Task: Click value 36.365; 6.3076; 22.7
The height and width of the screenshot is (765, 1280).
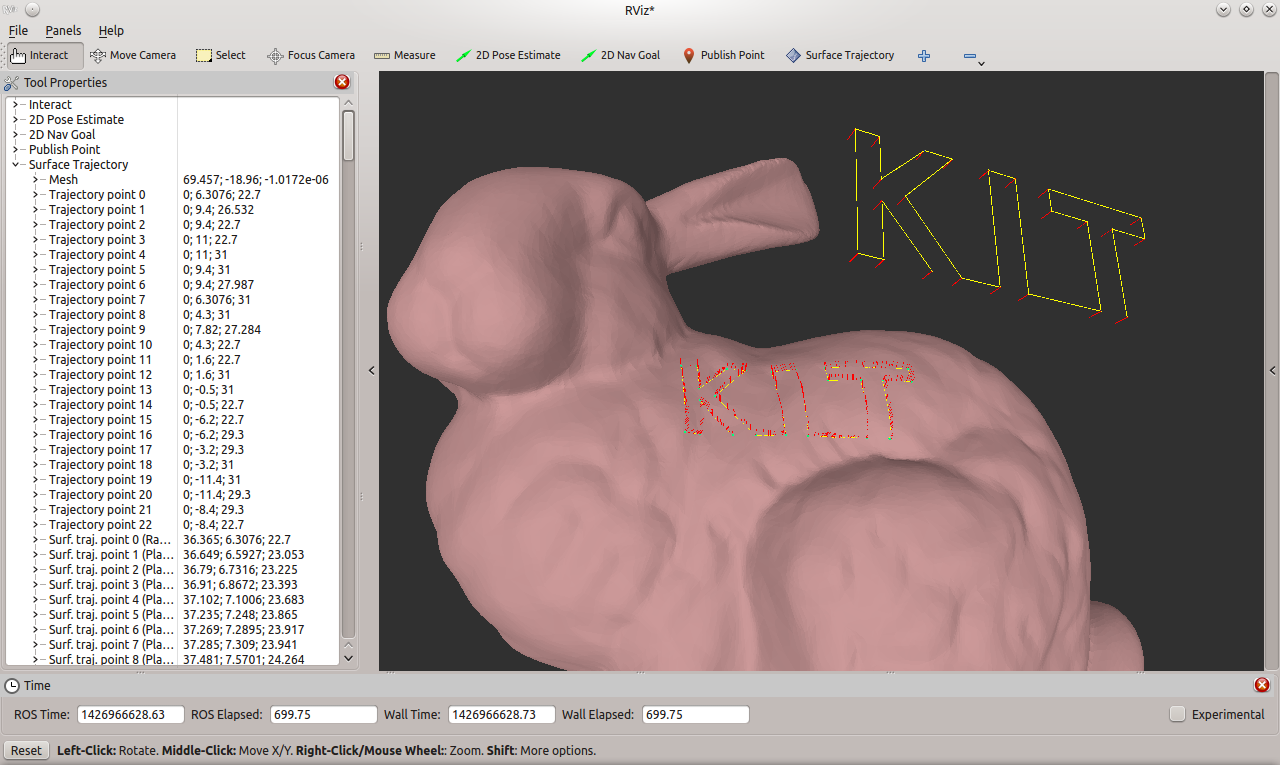Action: (237, 540)
